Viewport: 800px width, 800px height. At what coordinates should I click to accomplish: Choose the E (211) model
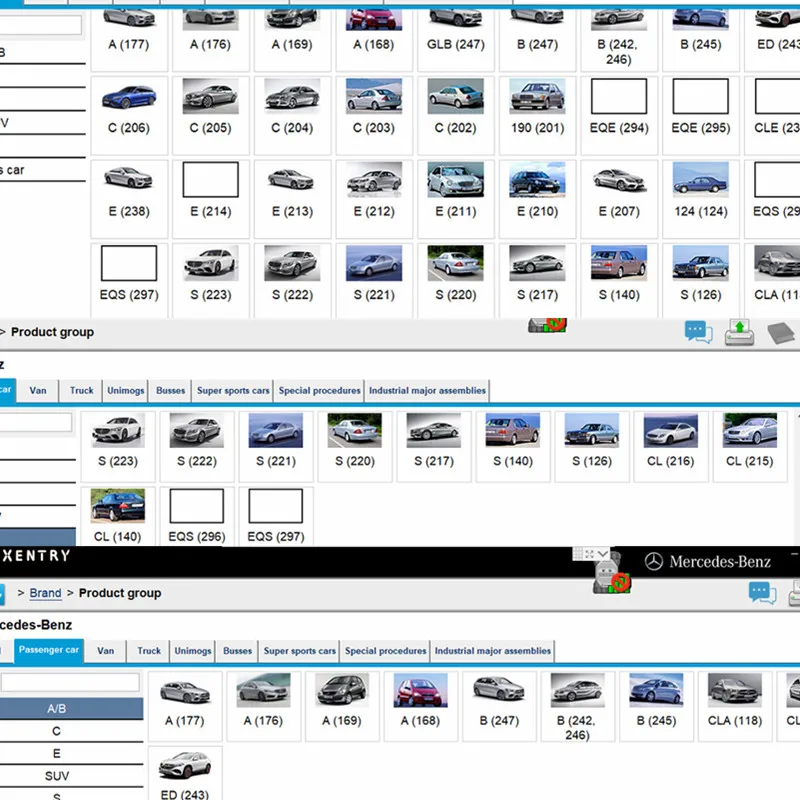coord(456,199)
